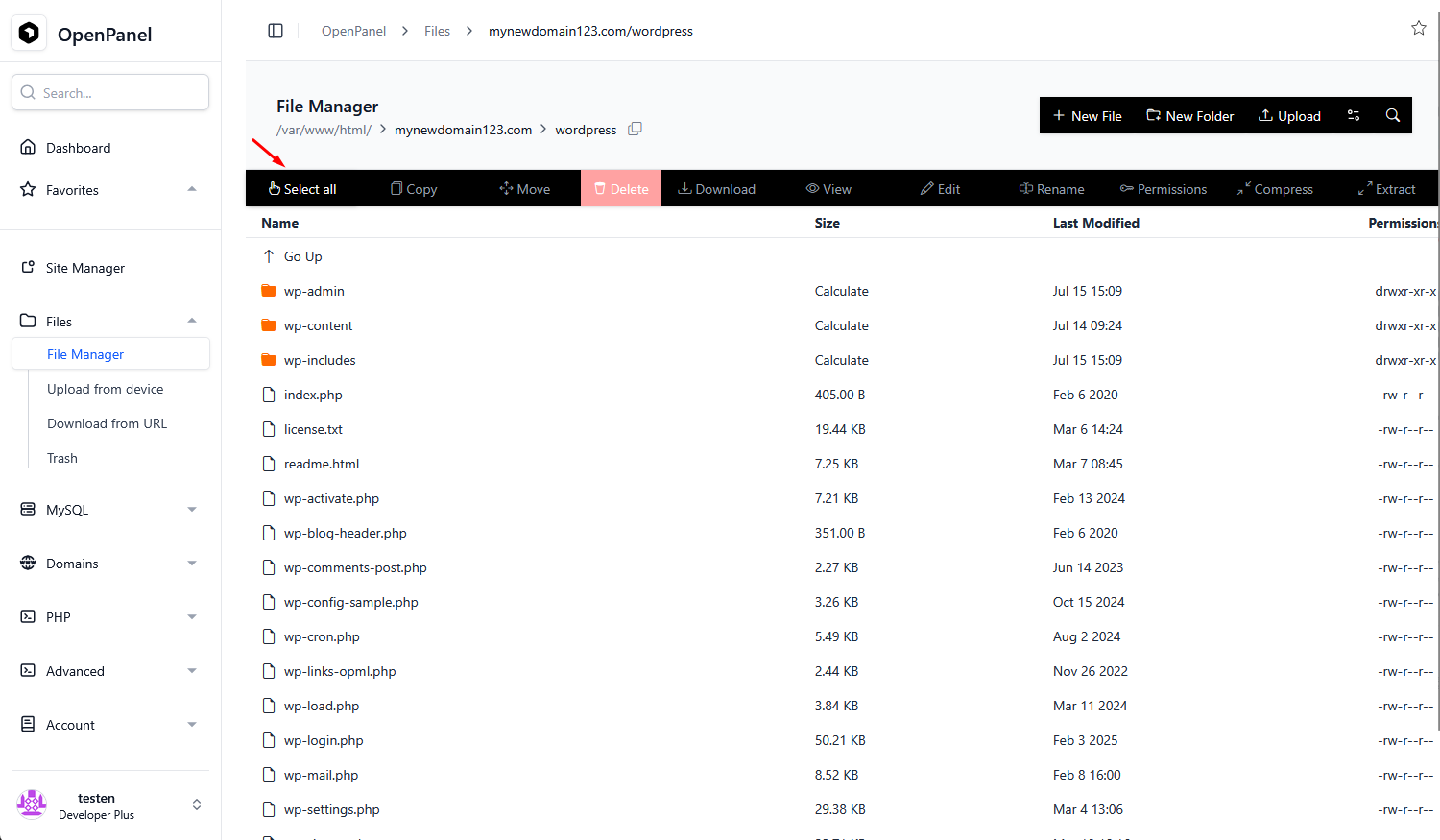Click the red Delete button

click(621, 189)
